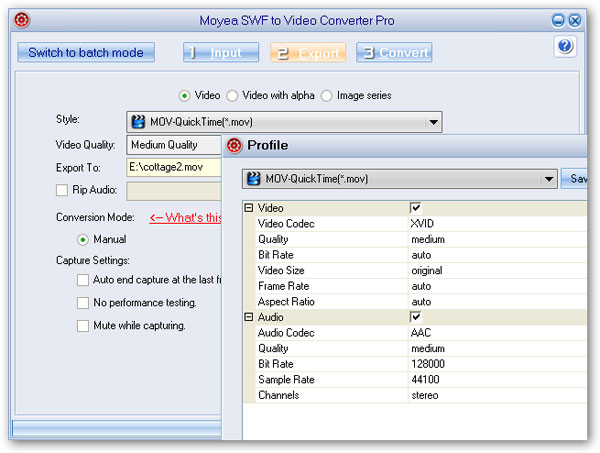Click the Aspect Ratio value auto

click(421, 302)
